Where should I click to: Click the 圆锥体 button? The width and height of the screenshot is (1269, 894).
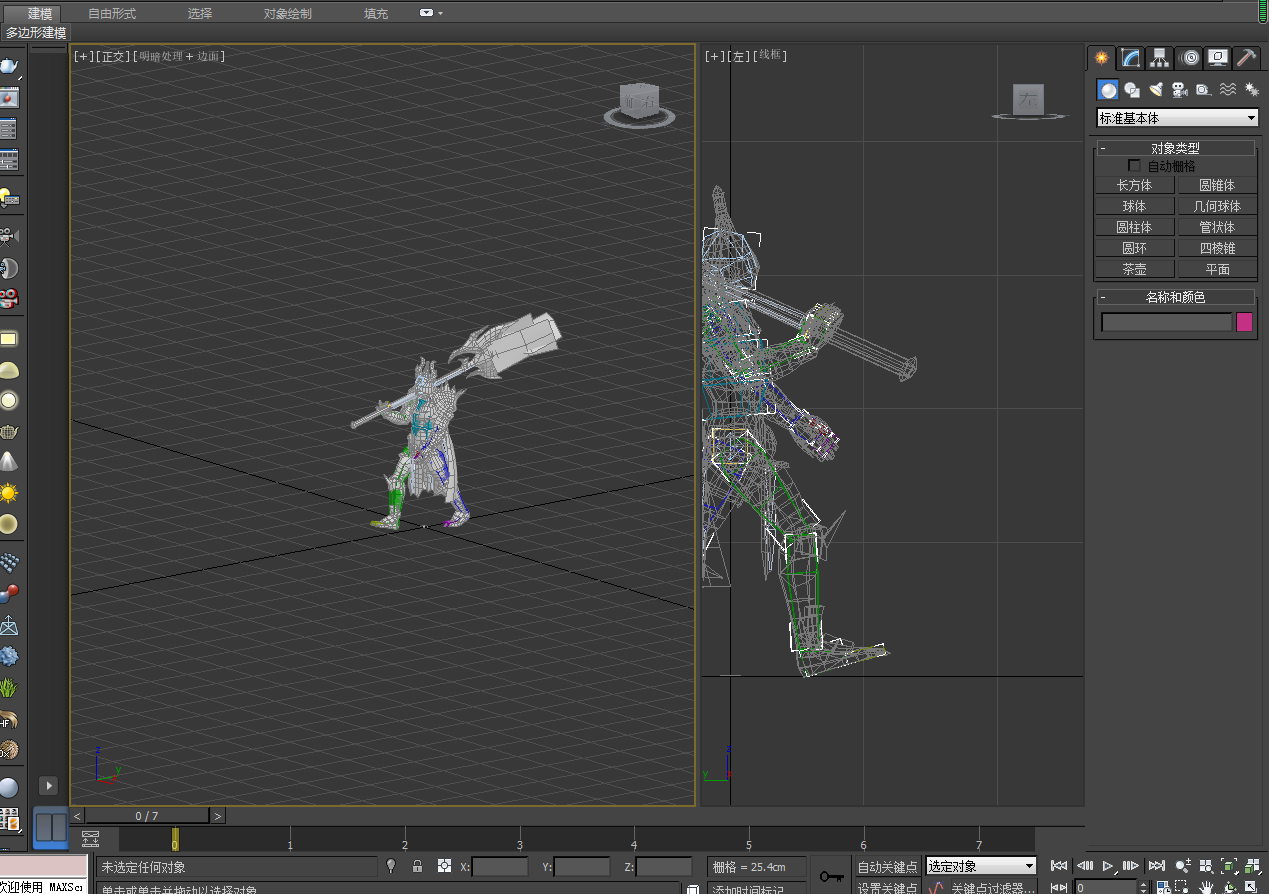[x=1217, y=185]
